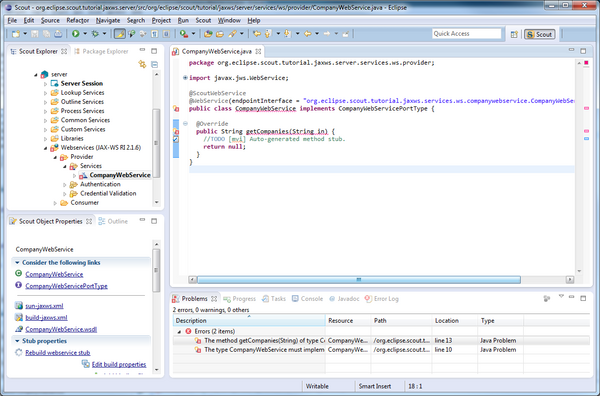Viewport: 600px width, 396px height.
Task: Open the CompanyWebServicePortType link
Action: 66,286
